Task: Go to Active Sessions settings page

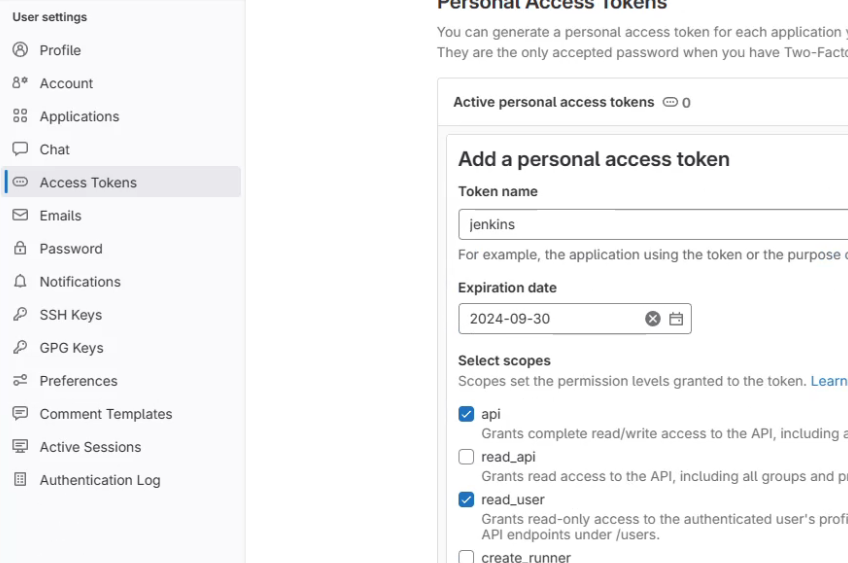Action: (x=90, y=447)
